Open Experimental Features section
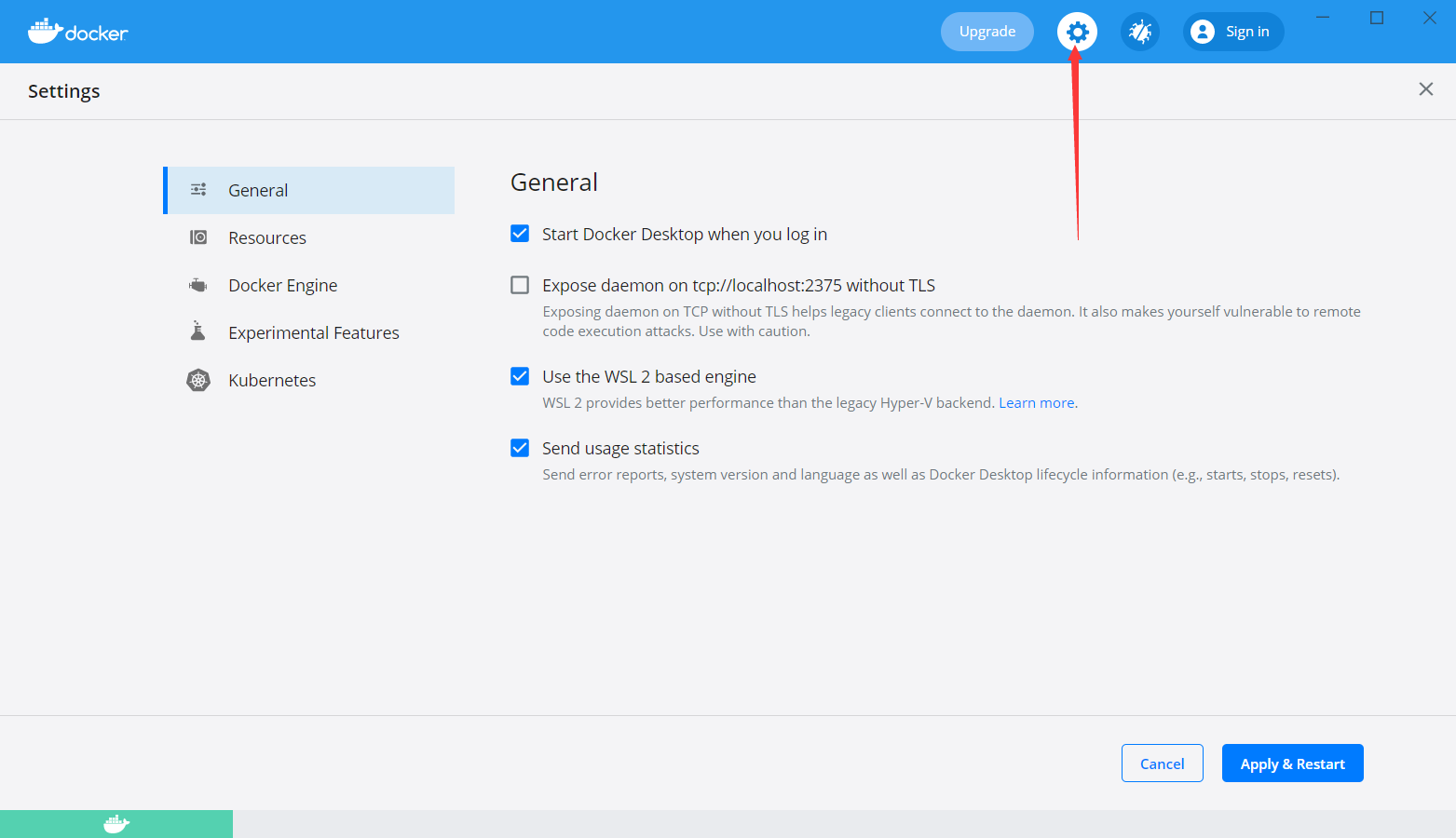Image resolution: width=1456 pixels, height=838 pixels. pos(309,332)
